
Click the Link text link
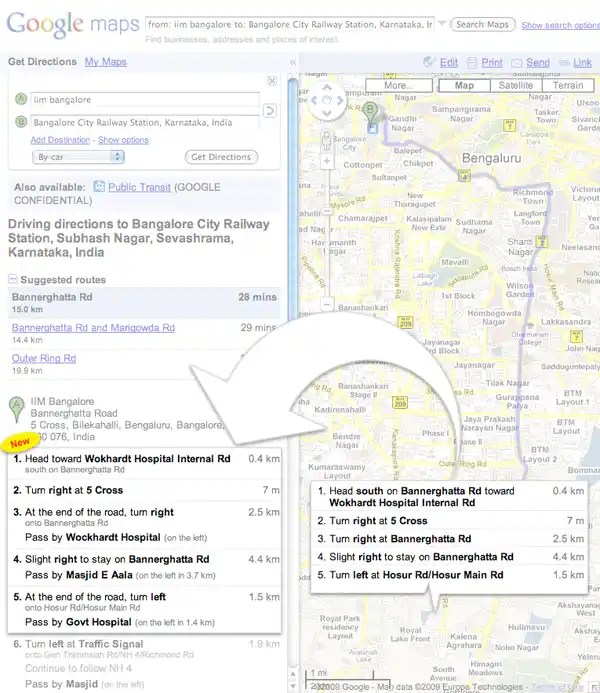[x=582, y=63]
